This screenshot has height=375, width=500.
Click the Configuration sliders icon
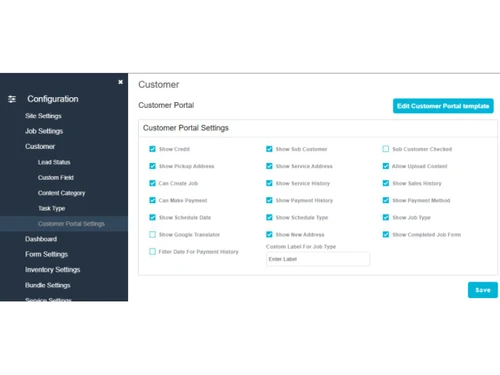(x=12, y=99)
